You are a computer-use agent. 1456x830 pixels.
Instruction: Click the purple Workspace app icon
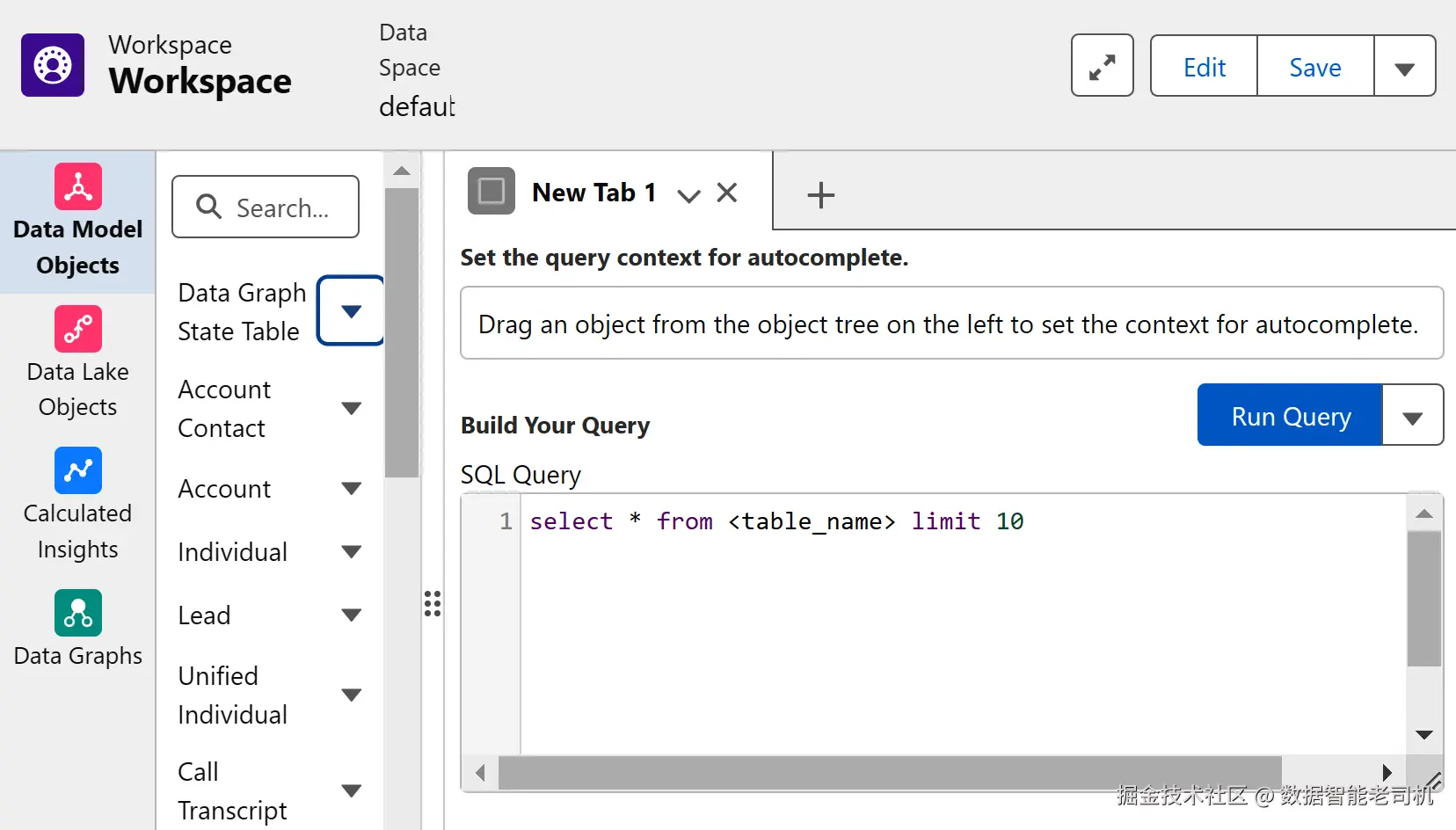click(53, 65)
